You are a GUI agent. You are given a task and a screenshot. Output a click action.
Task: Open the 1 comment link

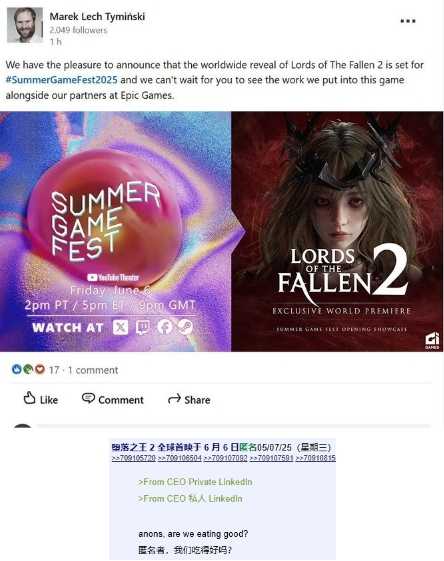pos(93,370)
